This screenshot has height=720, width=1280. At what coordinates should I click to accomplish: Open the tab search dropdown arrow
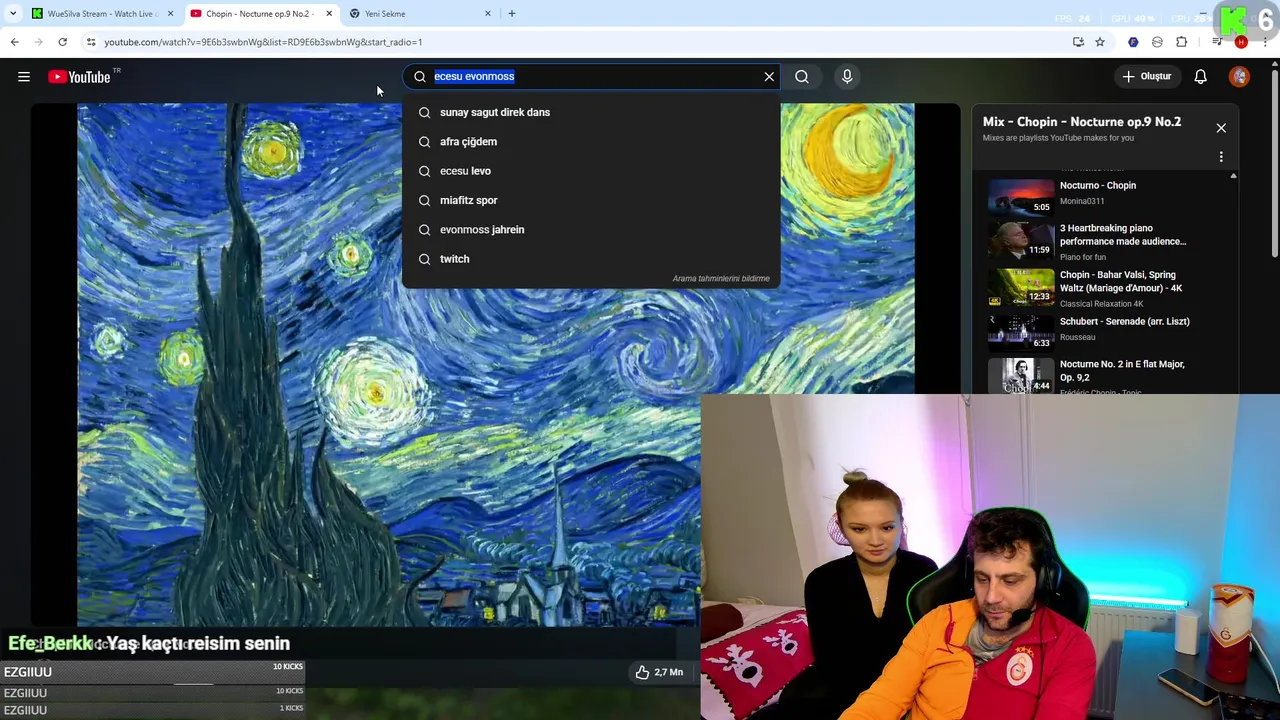click(x=13, y=14)
